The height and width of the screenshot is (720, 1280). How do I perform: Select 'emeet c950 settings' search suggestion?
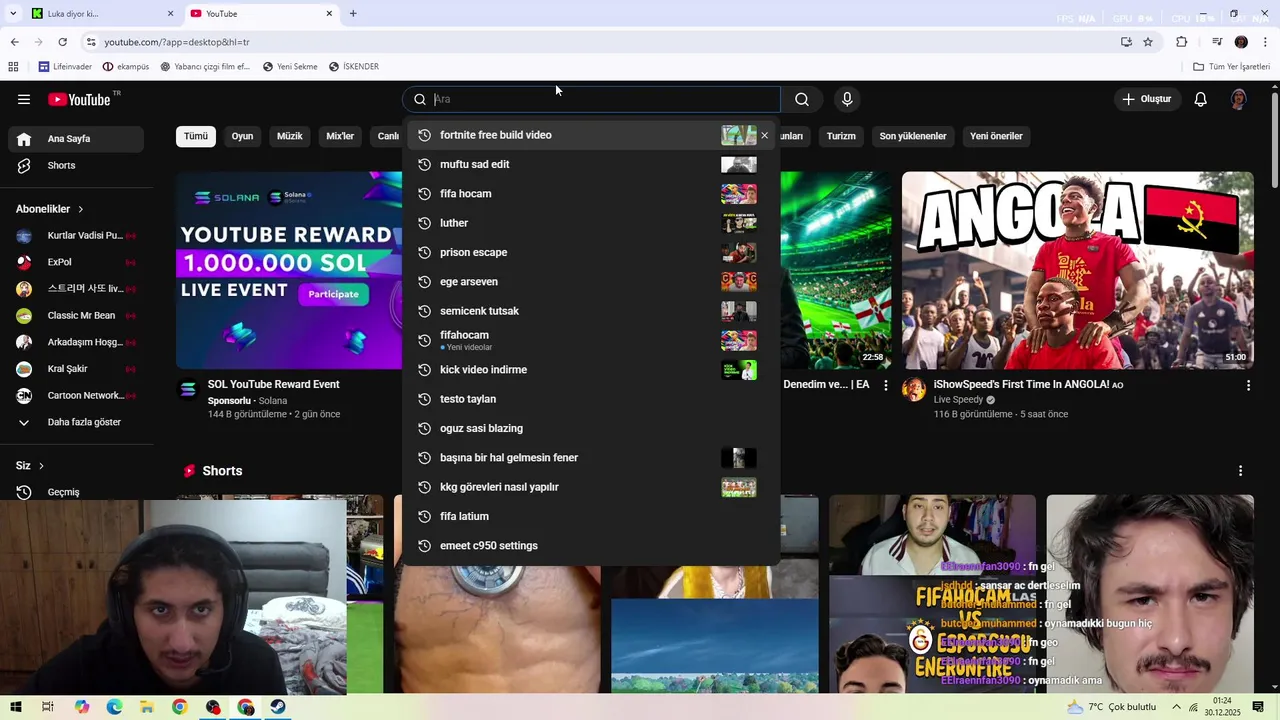(x=590, y=546)
